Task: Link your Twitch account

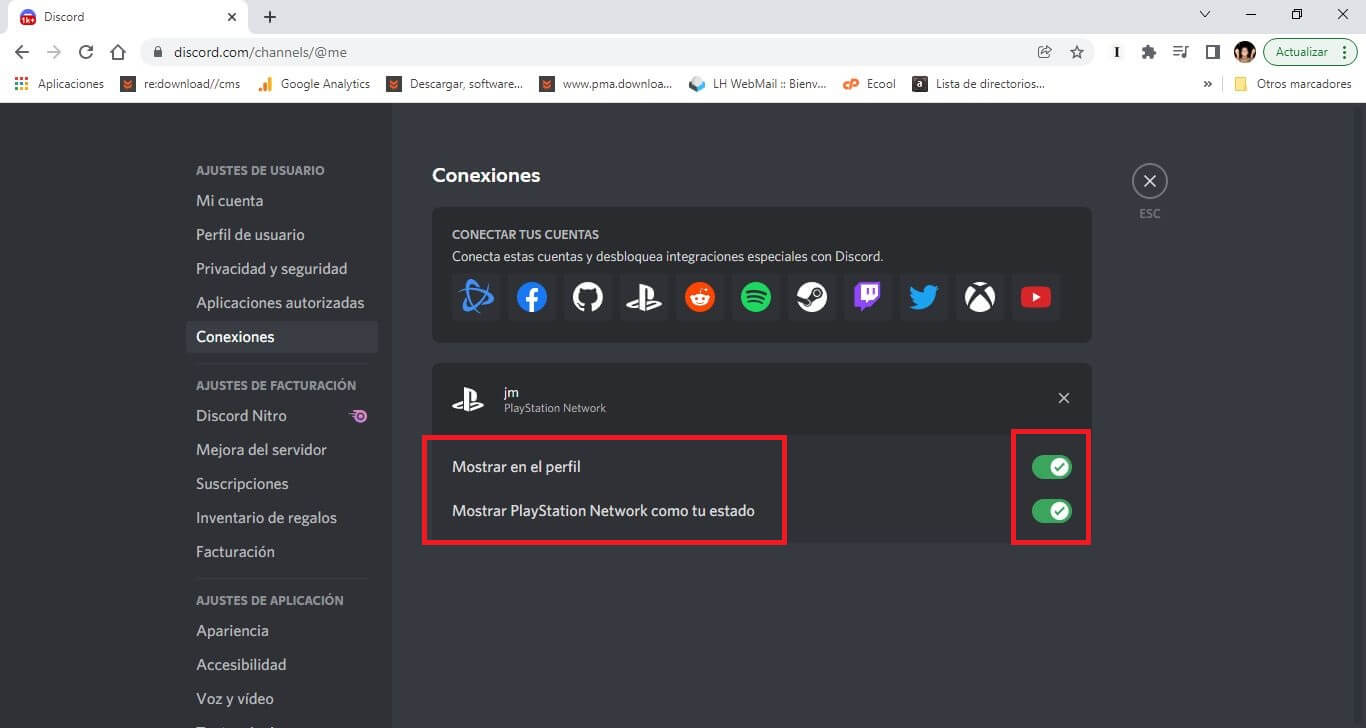Action: coord(868,297)
